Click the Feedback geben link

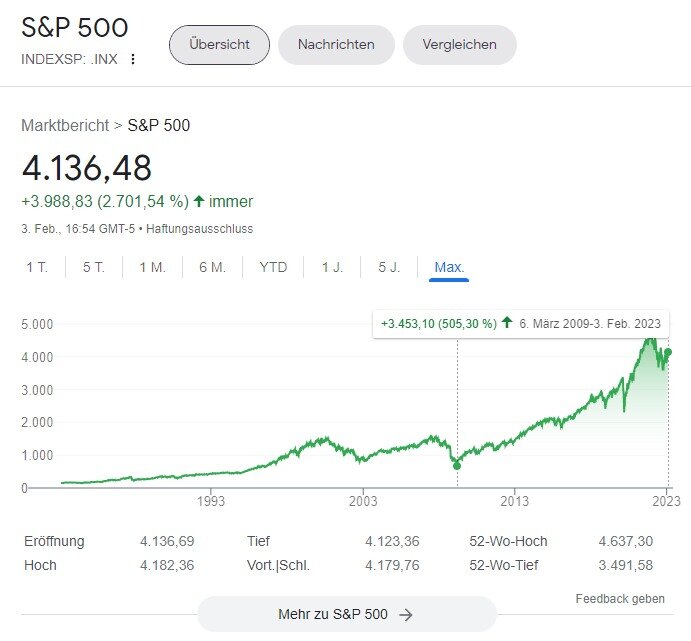coord(620,598)
